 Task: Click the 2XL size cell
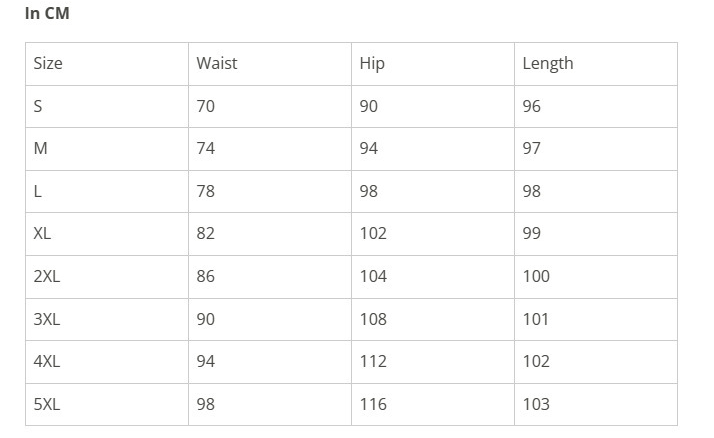(x=47, y=276)
